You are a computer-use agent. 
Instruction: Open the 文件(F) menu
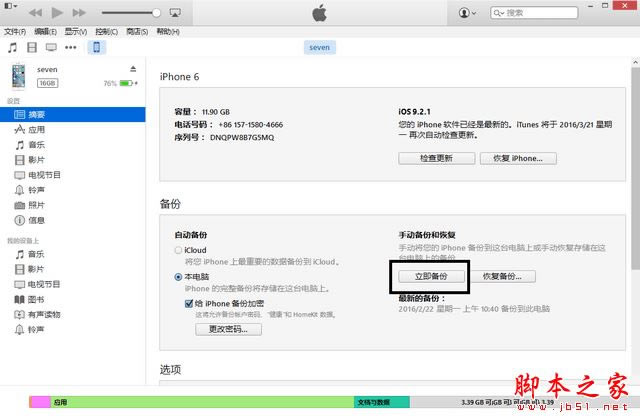(15, 31)
